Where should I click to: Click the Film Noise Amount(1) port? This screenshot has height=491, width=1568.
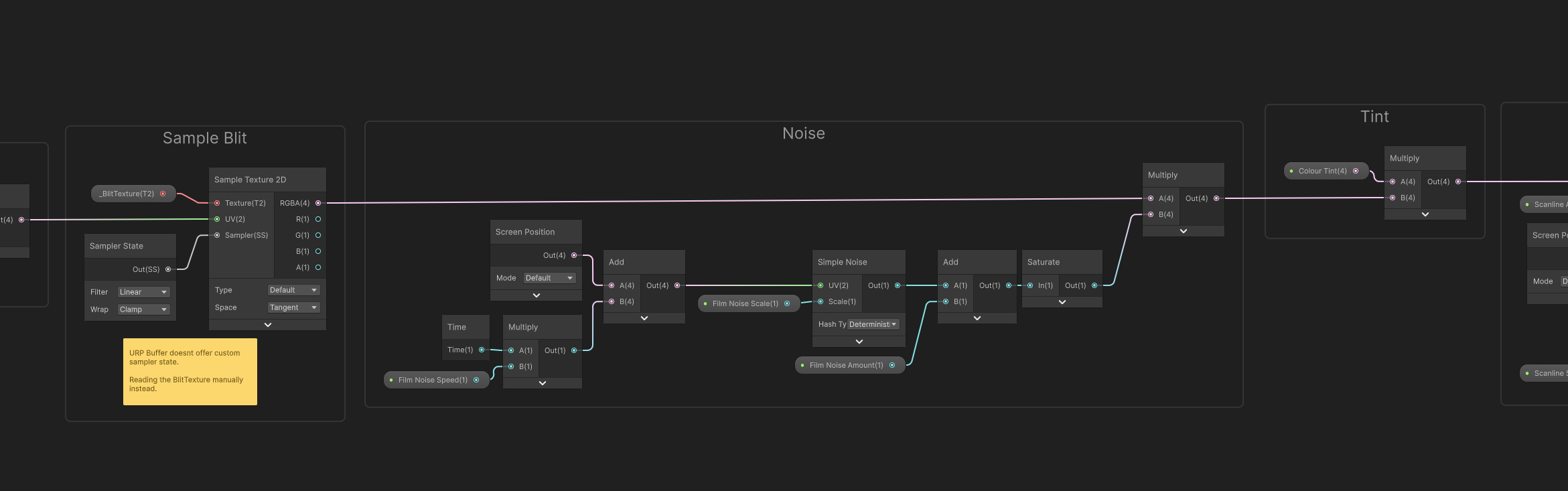(x=892, y=365)
